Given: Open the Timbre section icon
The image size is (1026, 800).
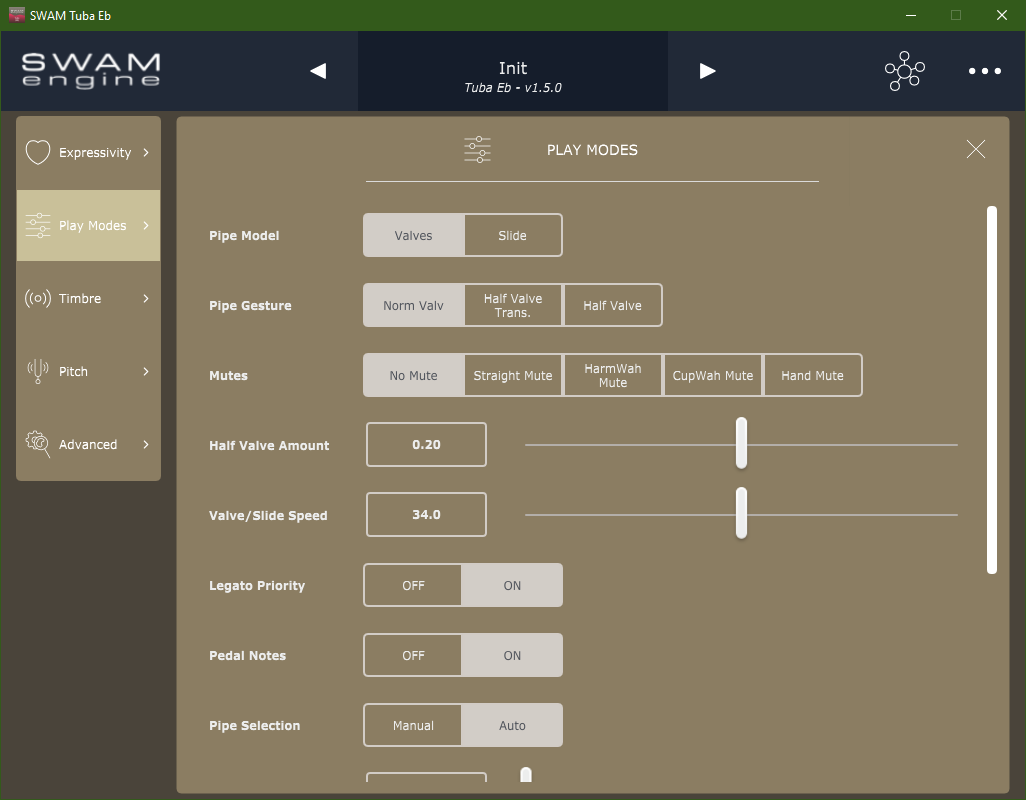Looking at the screenshot, I should tap(37, 298).
